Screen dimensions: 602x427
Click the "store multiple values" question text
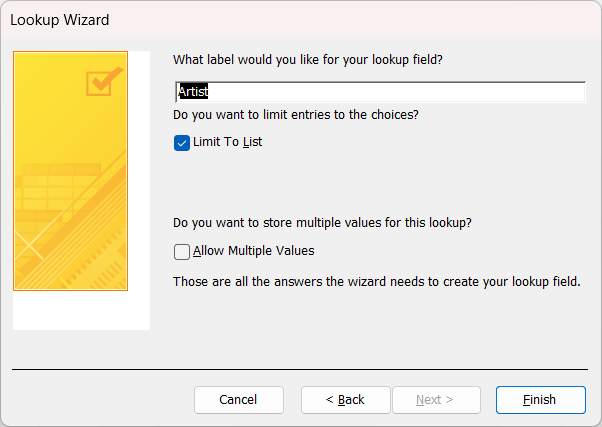(322, 222)
